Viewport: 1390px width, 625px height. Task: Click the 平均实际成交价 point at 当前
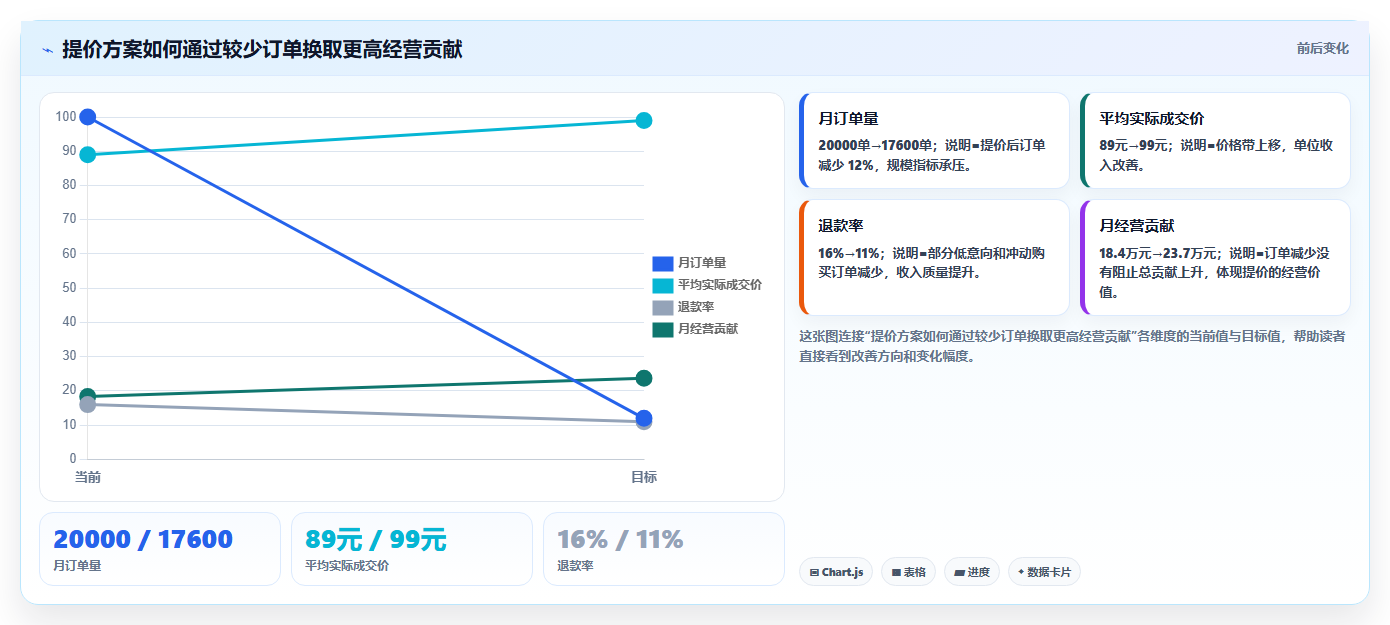tap(87, 154)
